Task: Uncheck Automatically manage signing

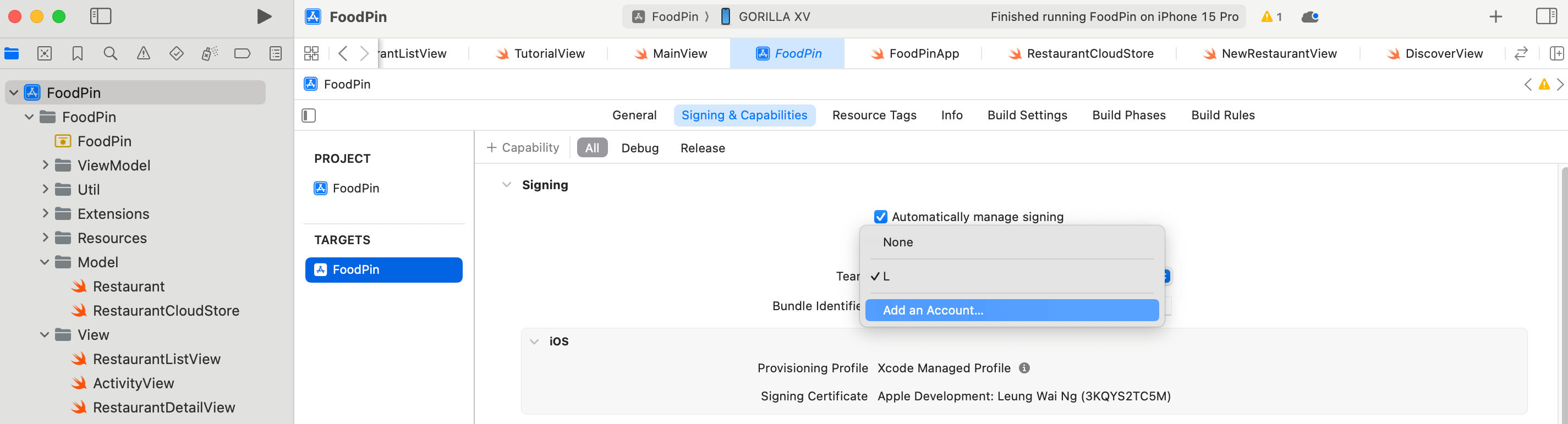Action: [x=881, y=217]
